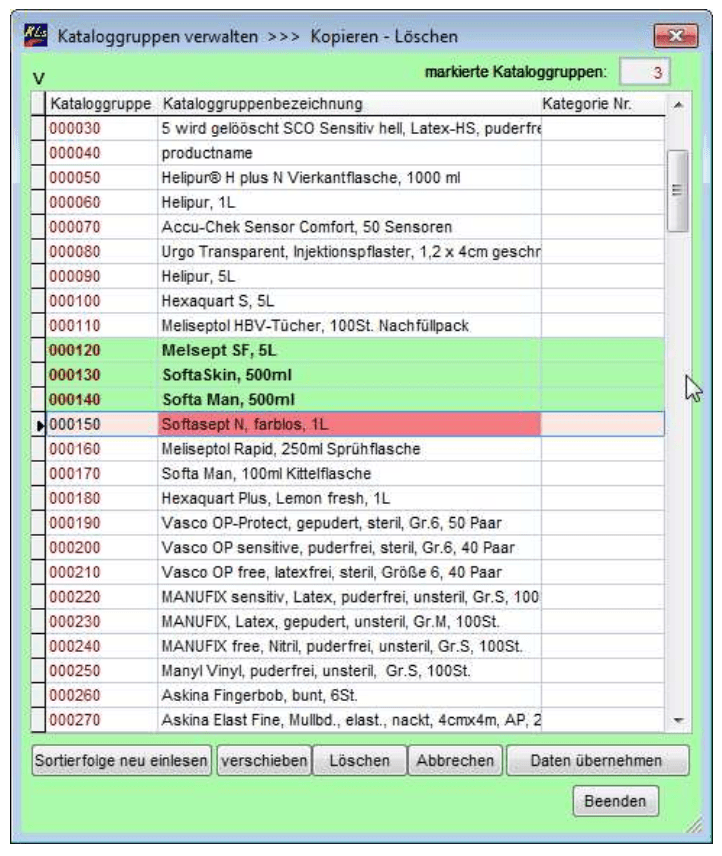Click the Löschen button
Screen dimensions: 722x856
point(360,760)
